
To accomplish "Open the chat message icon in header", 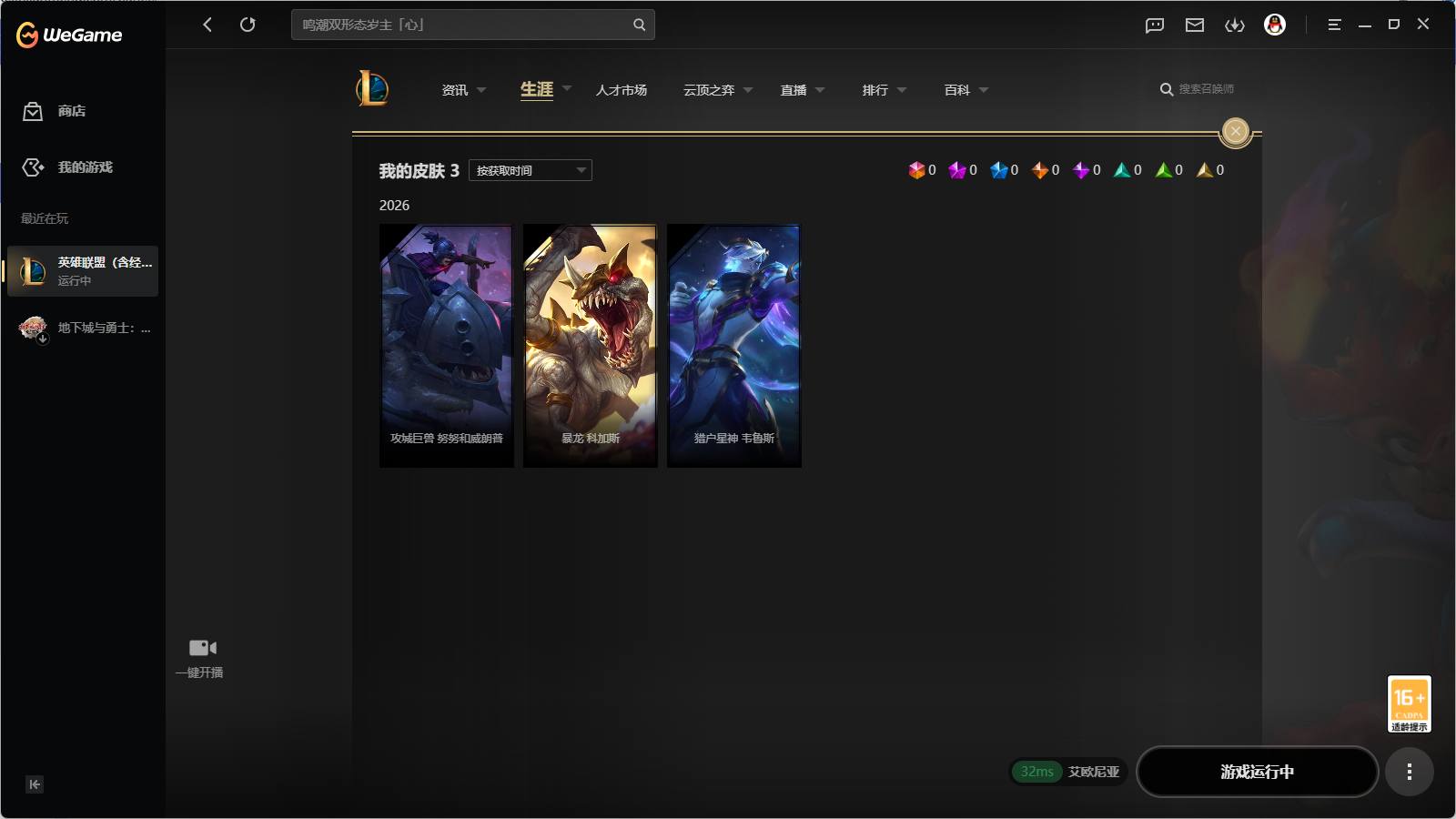I will pos(1155,25).
